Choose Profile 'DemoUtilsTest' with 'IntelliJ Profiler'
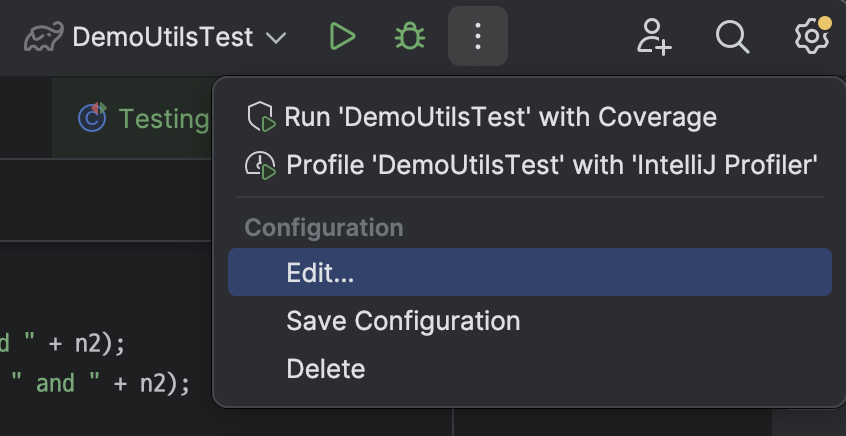 coord(552,165)
